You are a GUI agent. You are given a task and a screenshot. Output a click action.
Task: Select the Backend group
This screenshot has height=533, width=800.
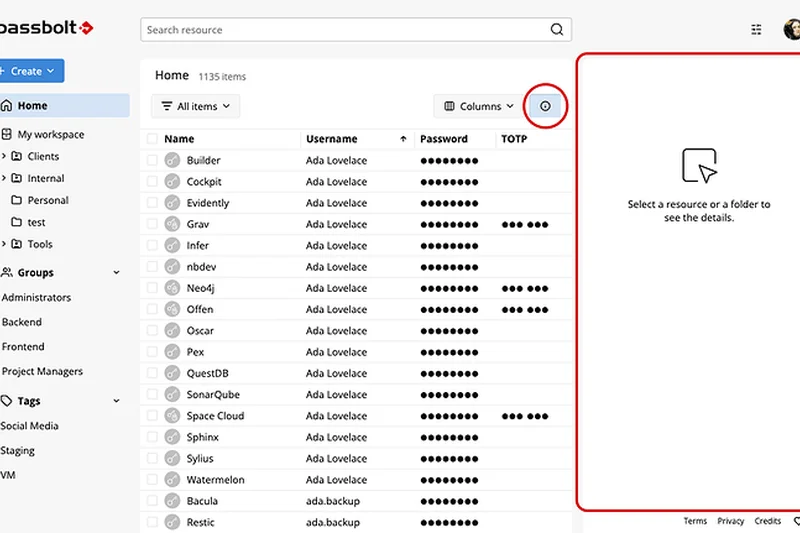tap(22, 322)
